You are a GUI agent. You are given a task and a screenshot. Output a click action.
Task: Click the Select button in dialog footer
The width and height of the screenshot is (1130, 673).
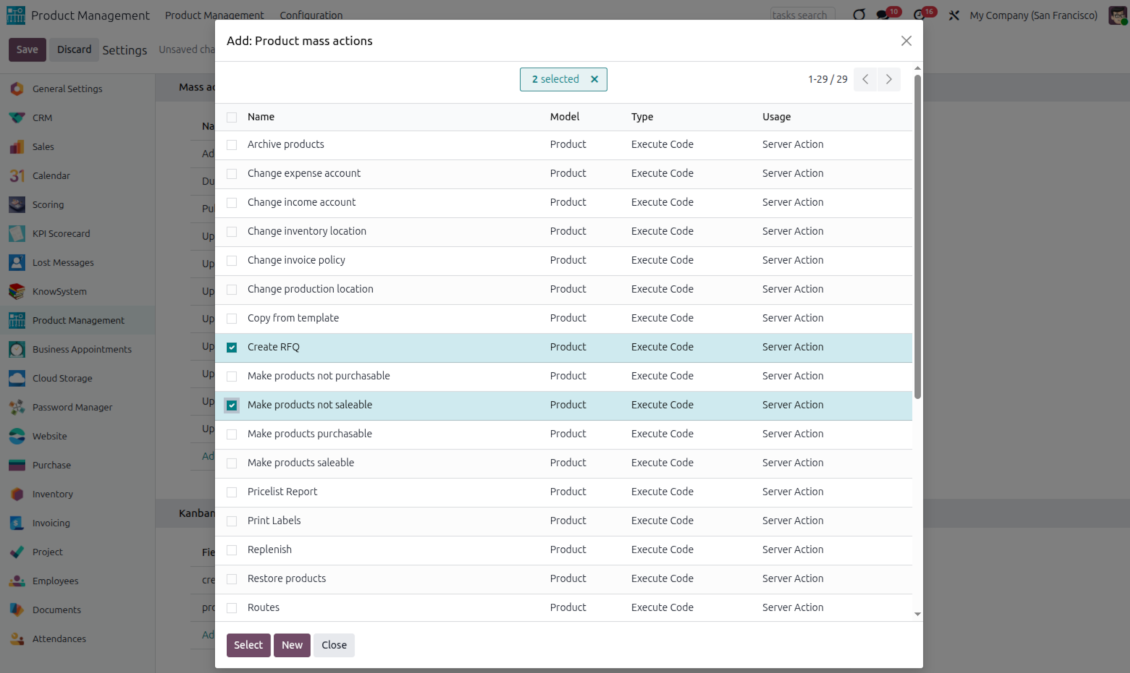pyautogui.click(x=248, y=645)
